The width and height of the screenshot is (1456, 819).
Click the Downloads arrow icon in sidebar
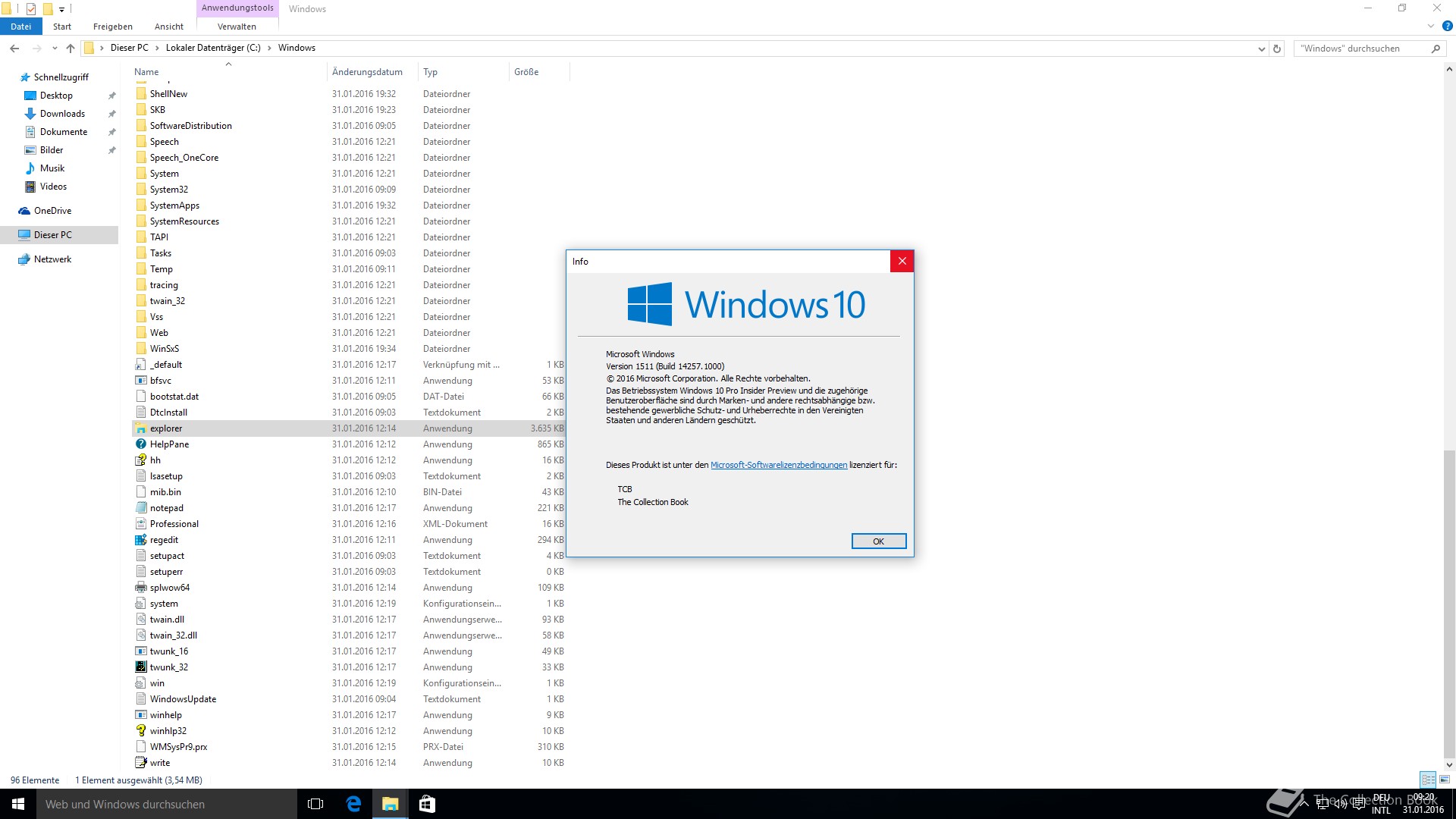tap(30, 114)
